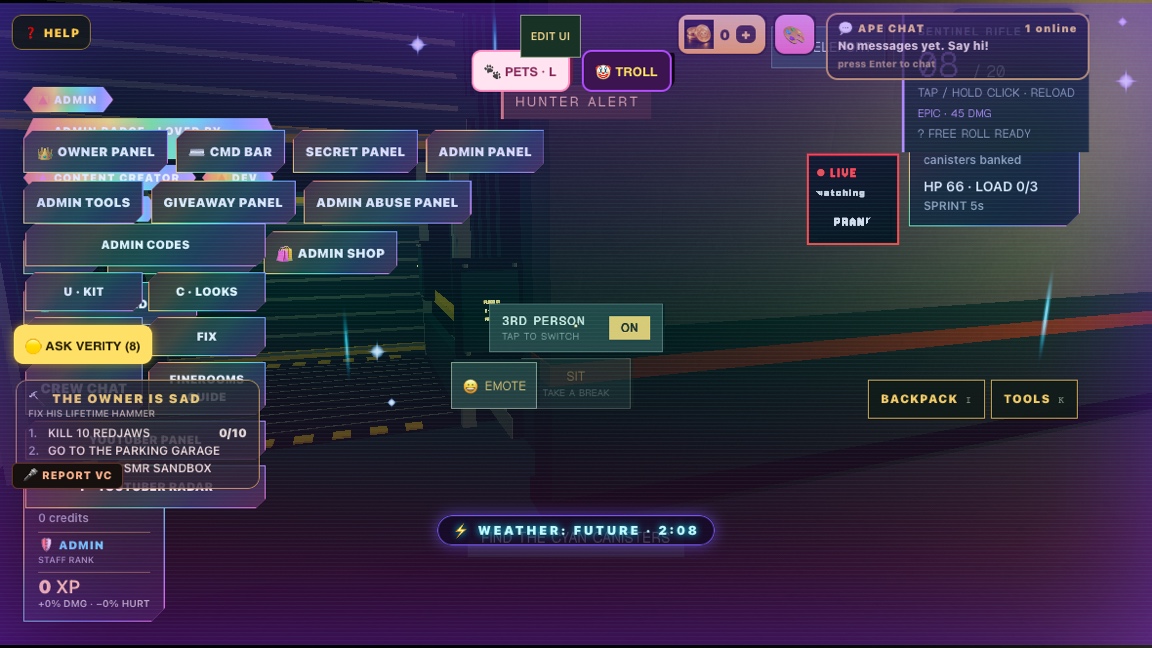The height and width of the screenshot is (648, 1152).
Task: Click the paw icon on the Pets button
Action: point(492,72)
